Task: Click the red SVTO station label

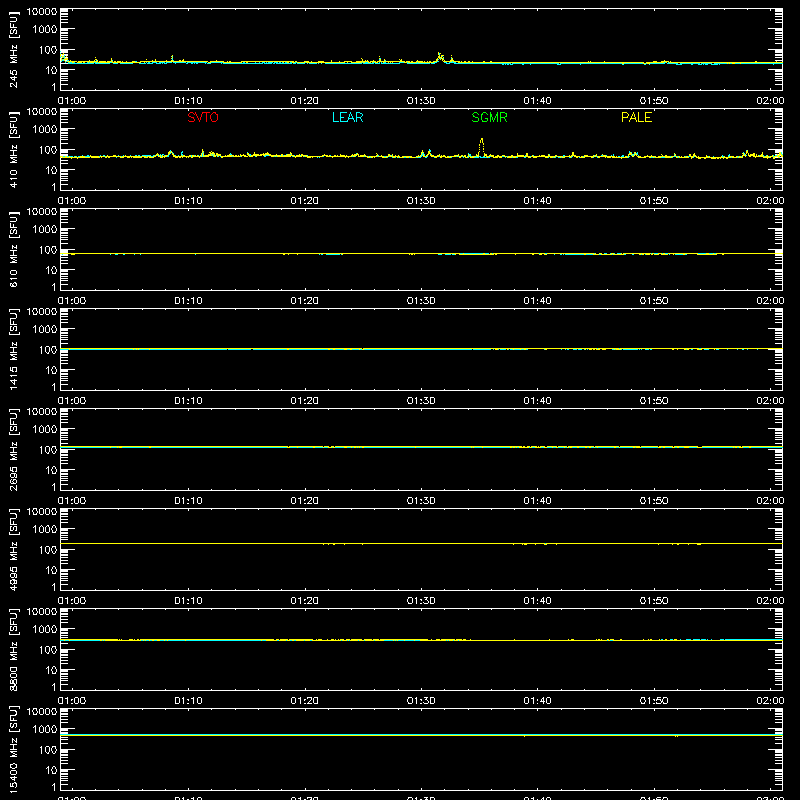Action: point(203,117)
